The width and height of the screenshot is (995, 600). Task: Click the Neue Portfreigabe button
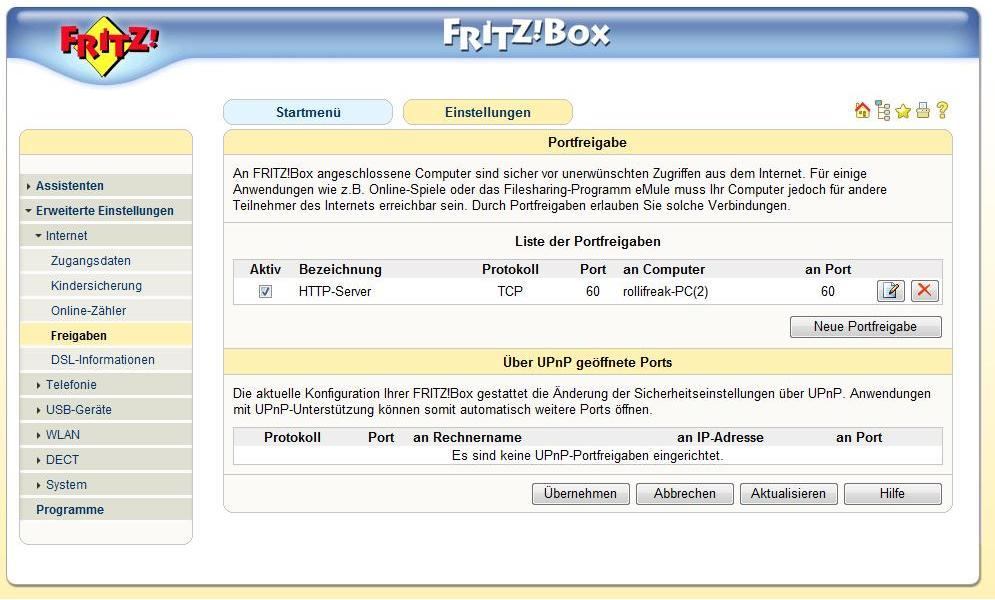pyautogui.click(x=866, y=327)
